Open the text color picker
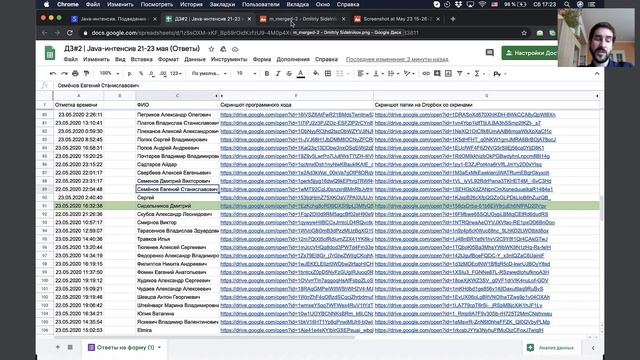This screenshot has height=360, width=640. point(301,73)
